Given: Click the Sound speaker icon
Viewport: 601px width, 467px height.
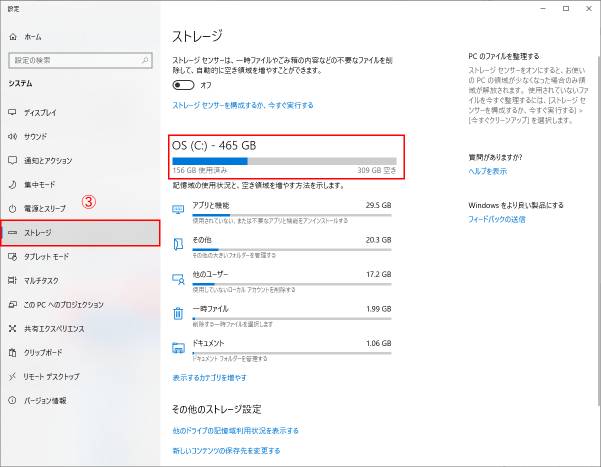Looking at the screenshot, I should (12, 136).
